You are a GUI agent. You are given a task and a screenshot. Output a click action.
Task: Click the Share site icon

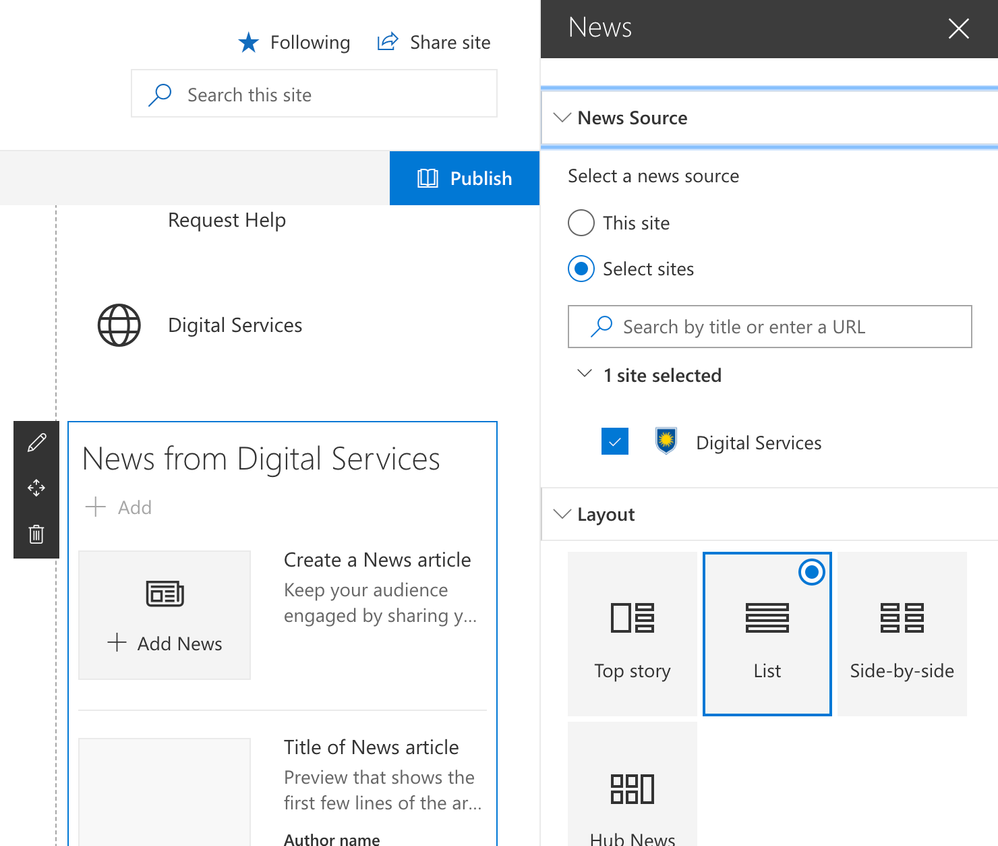[x=387, y=42]
